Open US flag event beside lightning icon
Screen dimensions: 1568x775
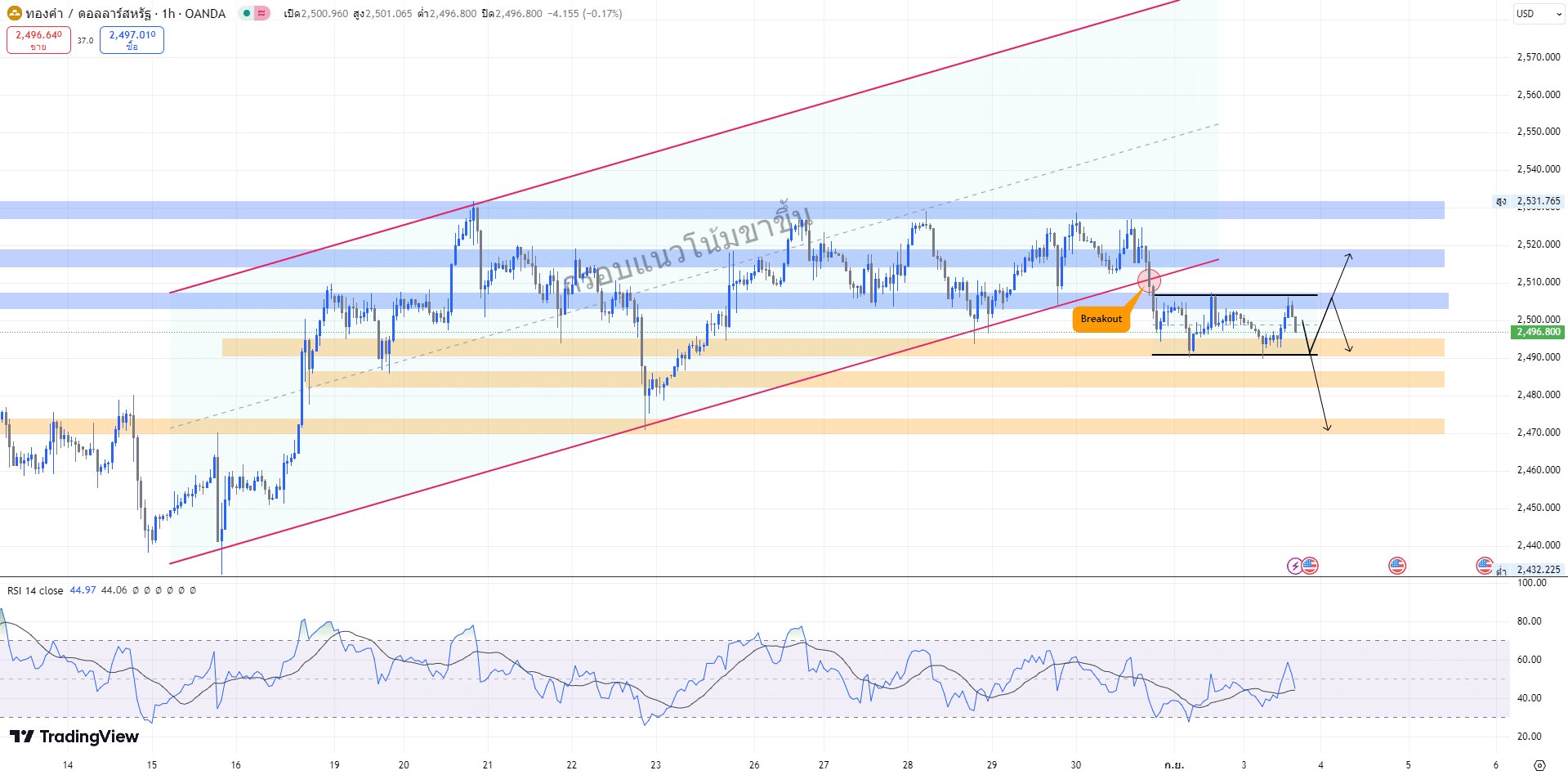tap(1310, 566)
